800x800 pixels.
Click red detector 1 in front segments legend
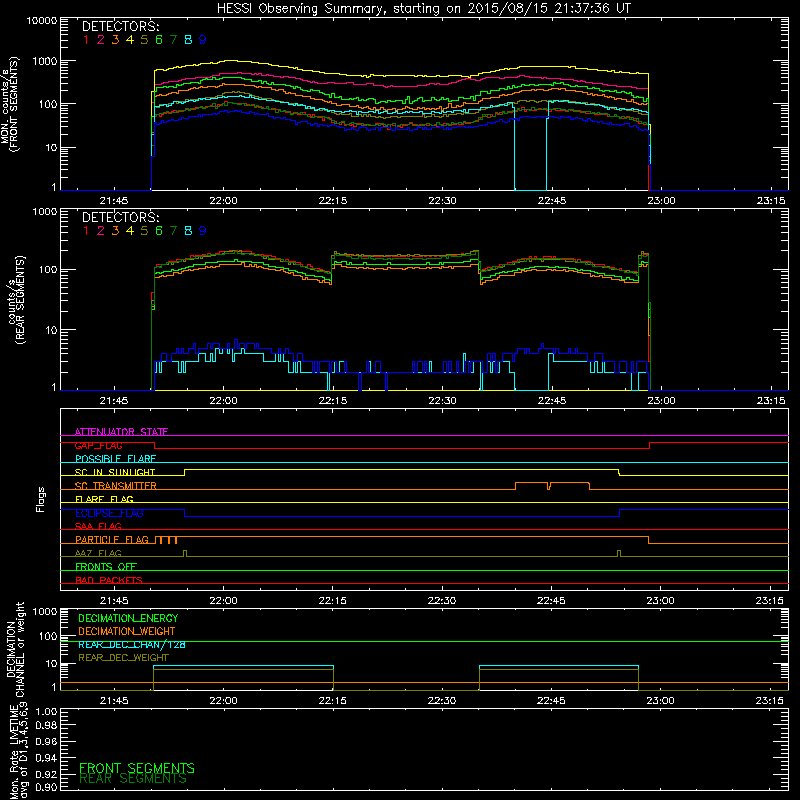86,39
